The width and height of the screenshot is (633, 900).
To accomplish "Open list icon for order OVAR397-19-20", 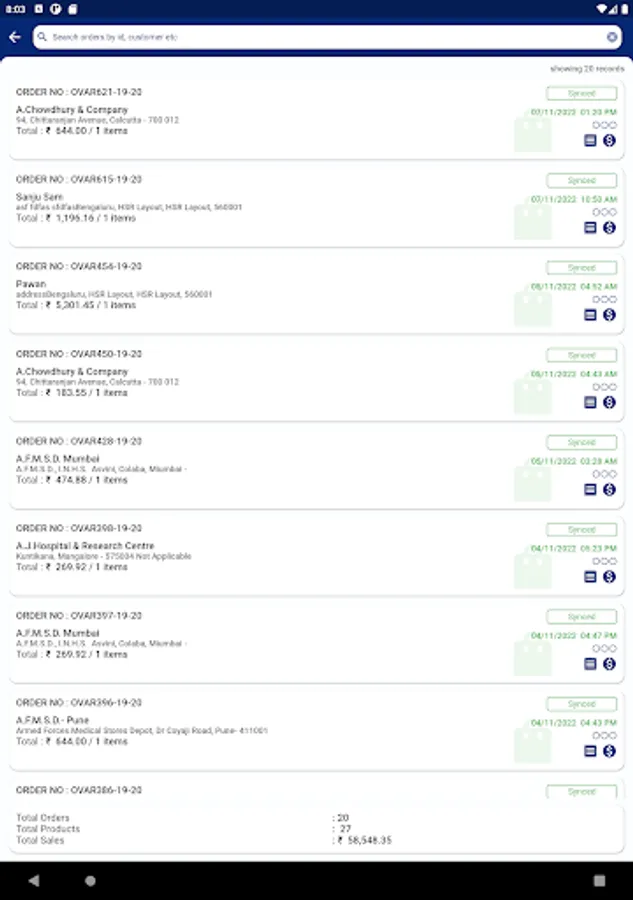I will [590, 664].
